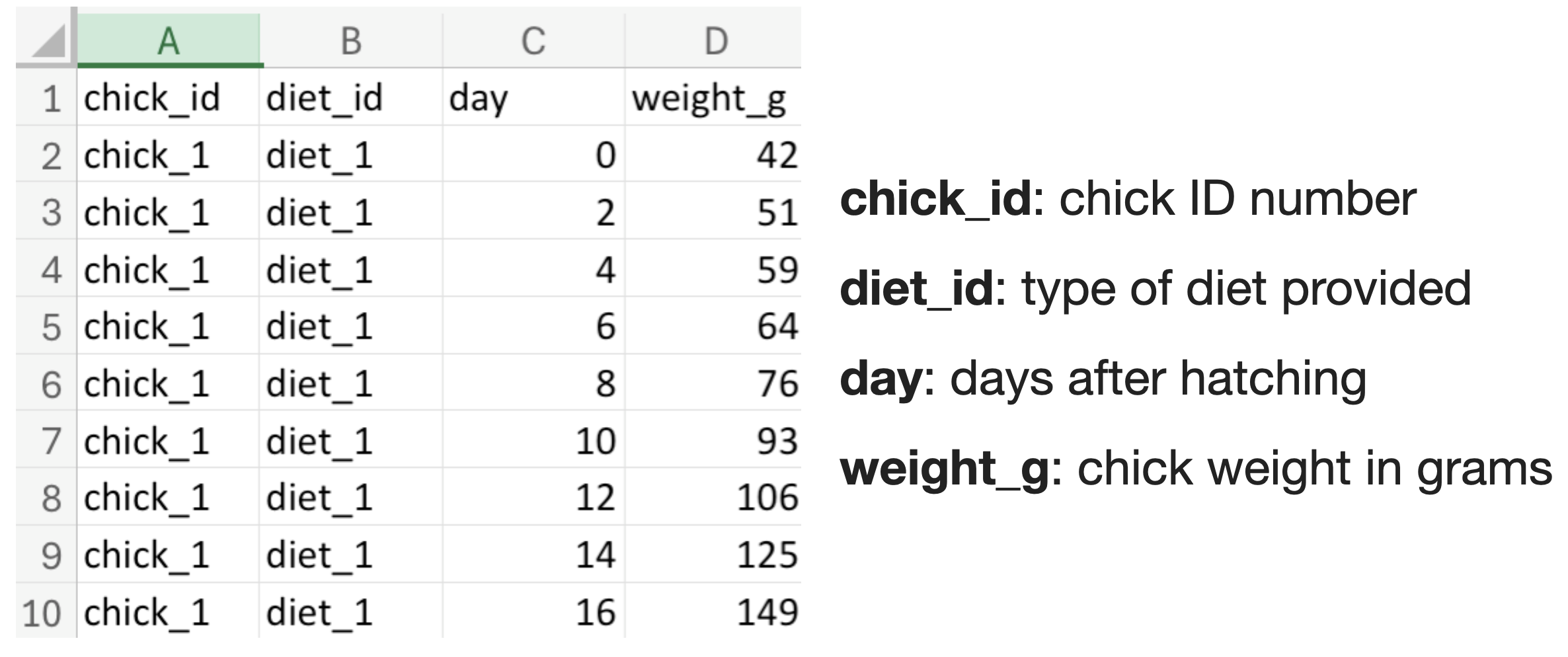This screenshot has width=1568, height=657.
Task: Select cell with weight 106
Action: point(713,498)
